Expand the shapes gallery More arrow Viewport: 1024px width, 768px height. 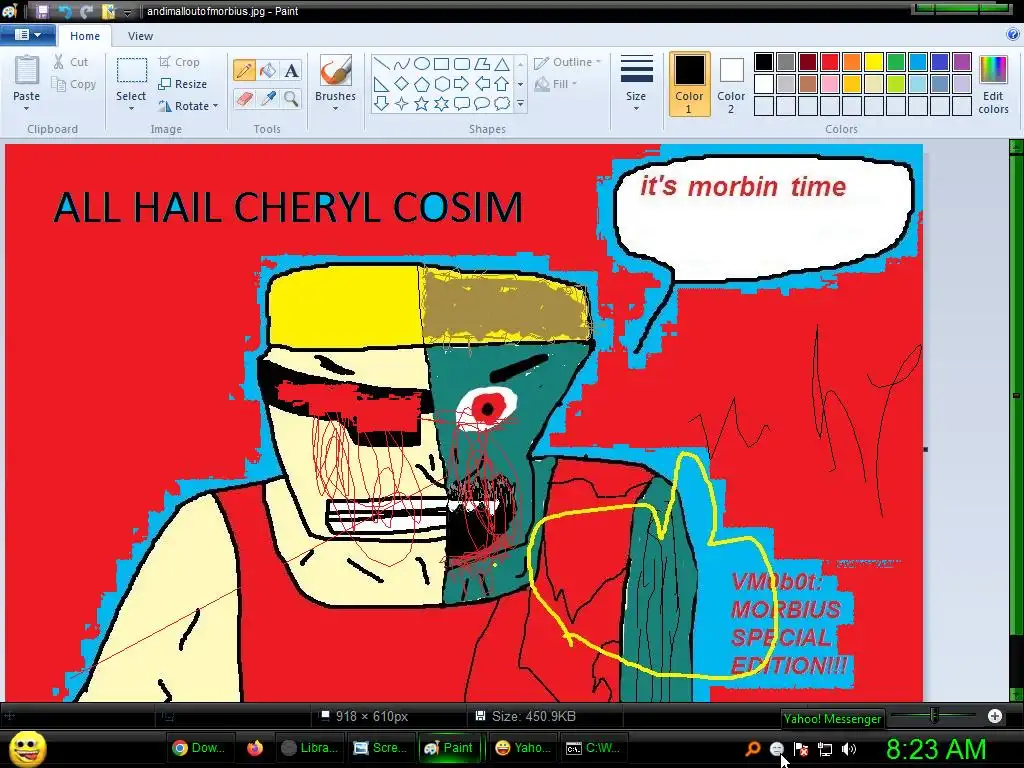coord(520,103)
